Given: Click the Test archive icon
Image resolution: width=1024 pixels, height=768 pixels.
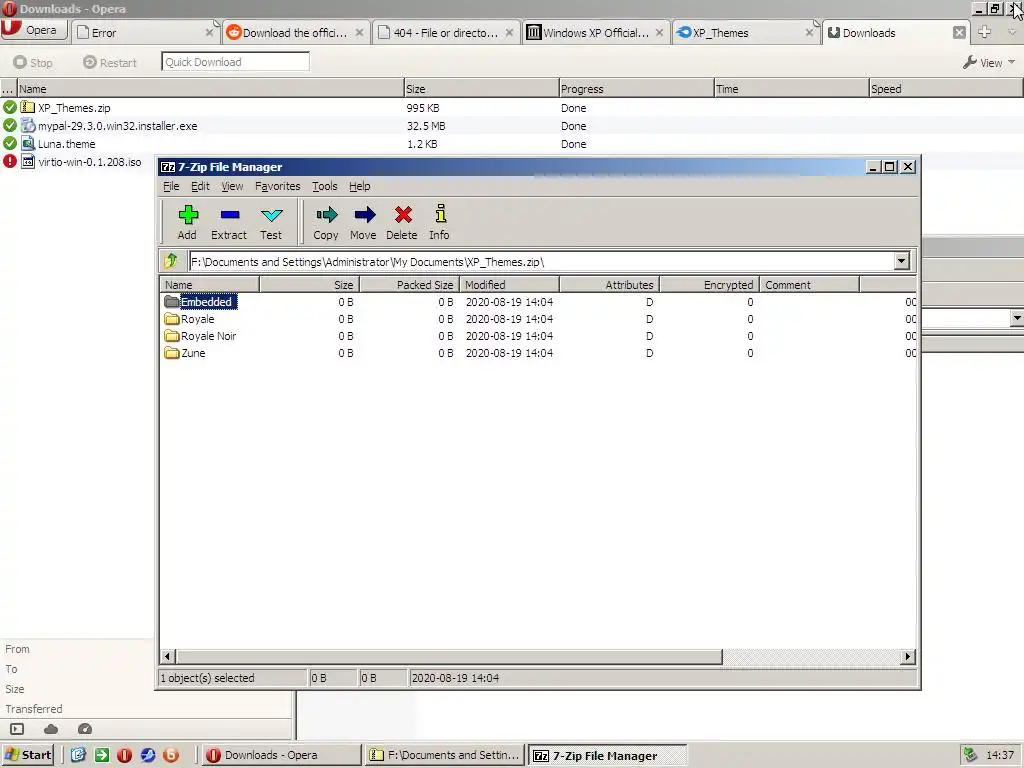Looking at the screenshot, I should (x=271, y=223).
